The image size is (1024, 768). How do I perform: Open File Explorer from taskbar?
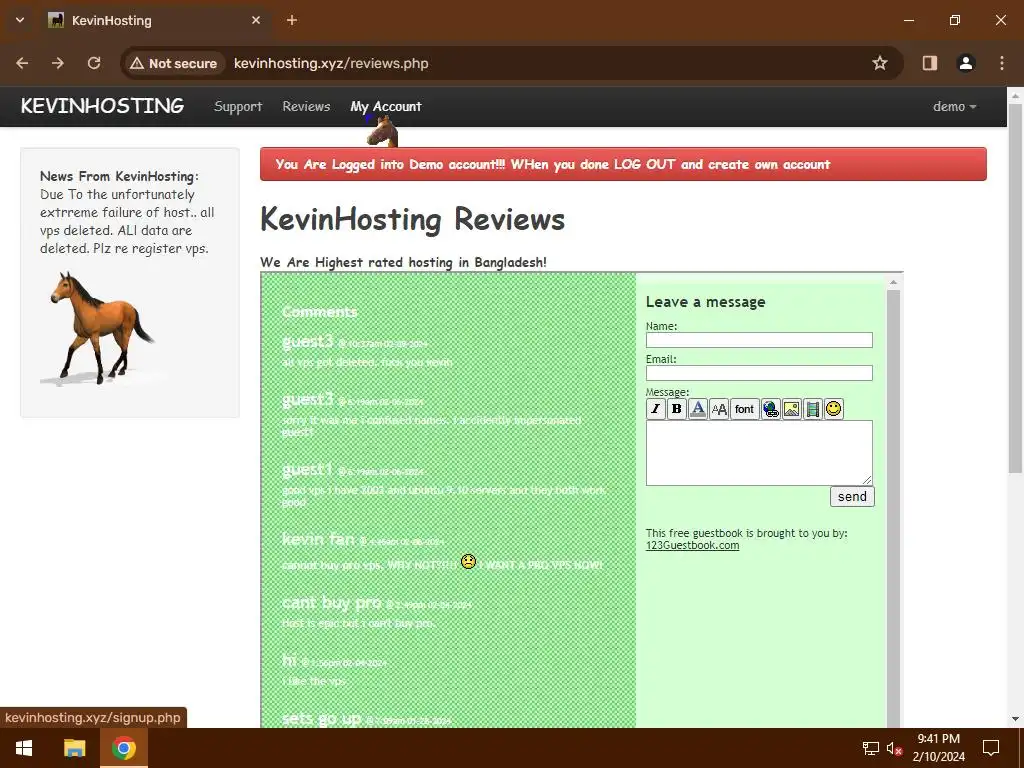click(74, 748)
